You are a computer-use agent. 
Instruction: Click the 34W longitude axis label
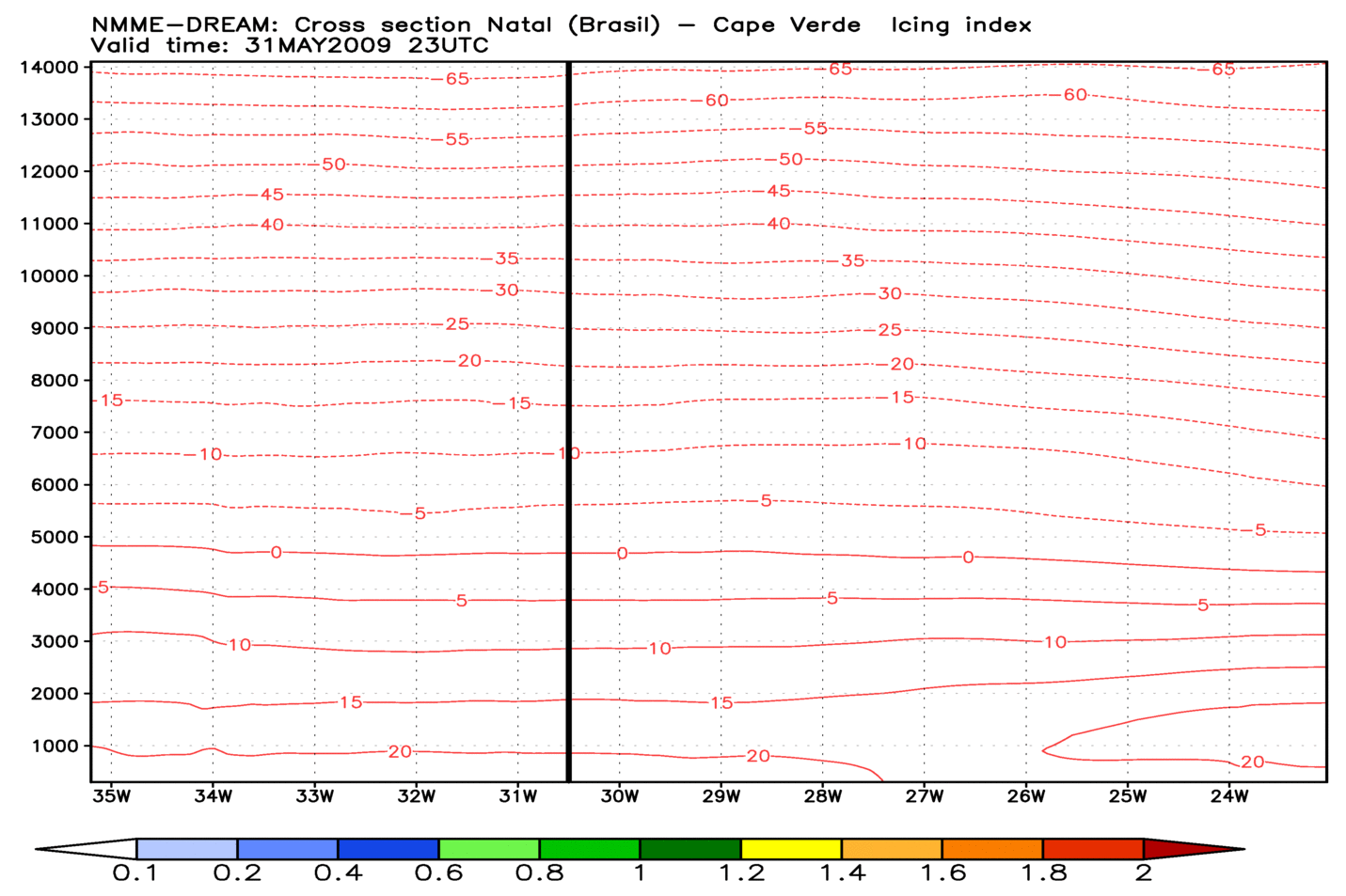pyautogui.click(x=214, y=796)
